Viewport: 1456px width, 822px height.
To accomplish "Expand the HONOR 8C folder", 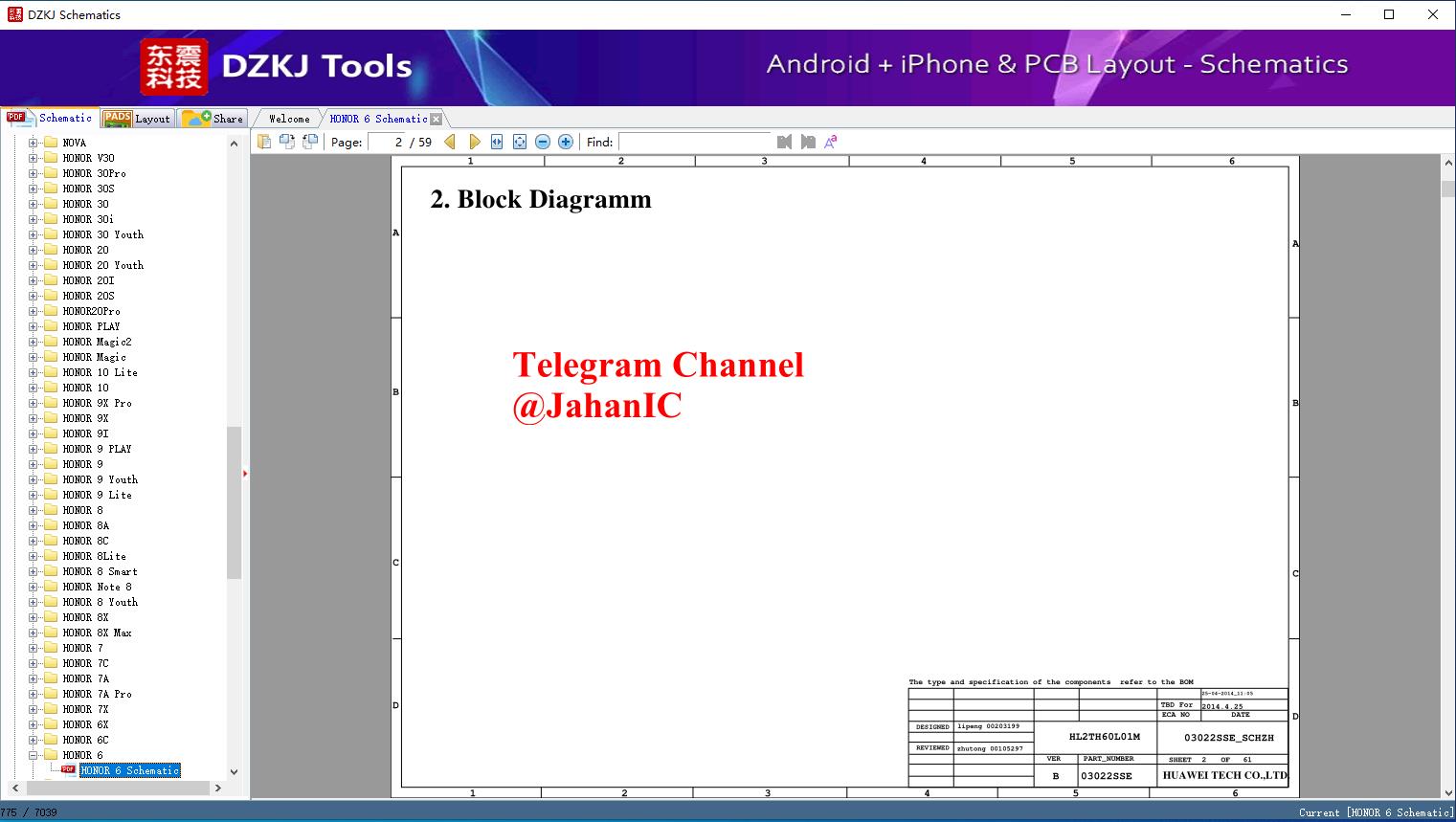I will point(34,541).
